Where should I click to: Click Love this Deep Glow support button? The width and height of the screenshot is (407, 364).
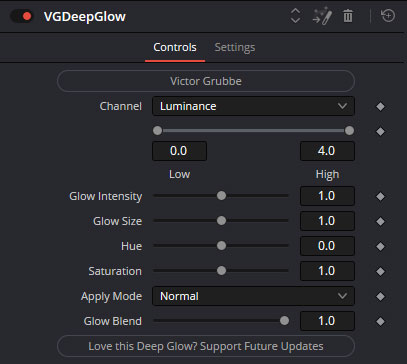(206, 346)
